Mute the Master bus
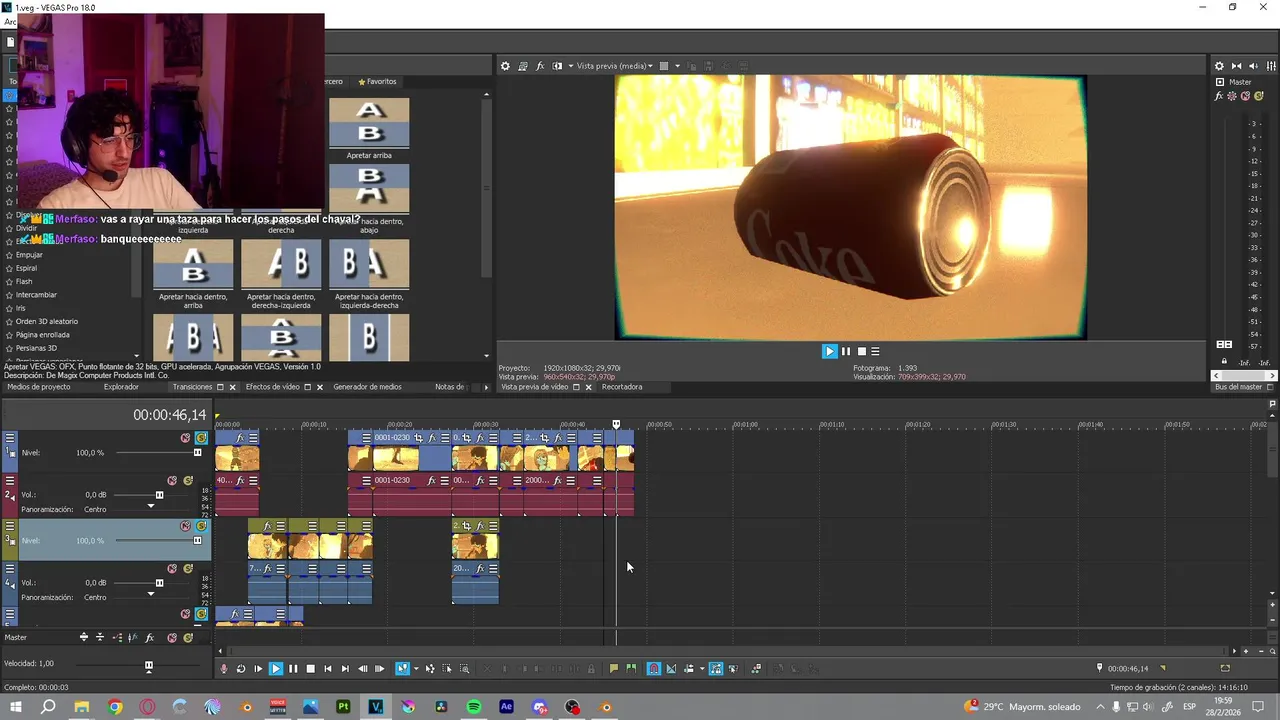Viewport: 1280px width, 720px height. (x=1245, y=96)
